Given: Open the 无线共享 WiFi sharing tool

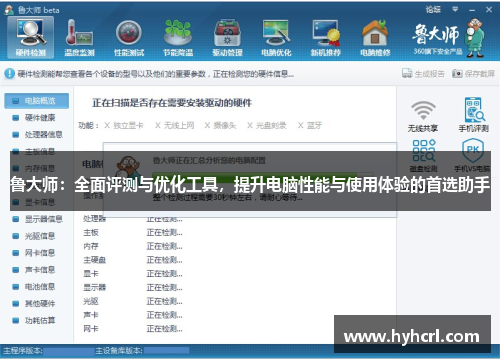Looking at the screenshot, I should [423, 116].
